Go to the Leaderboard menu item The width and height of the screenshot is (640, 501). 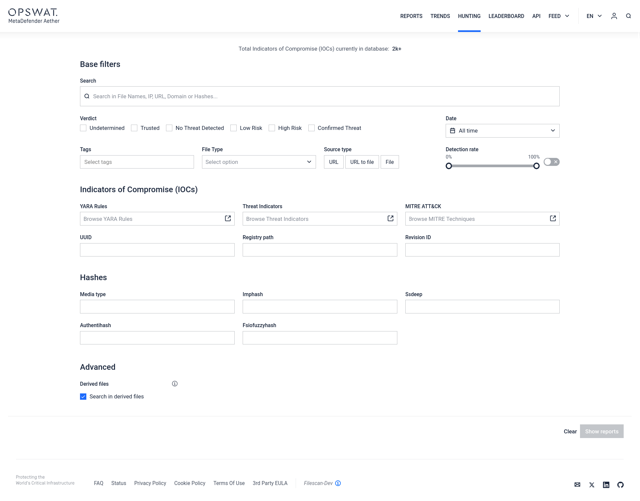pos(506,16)
